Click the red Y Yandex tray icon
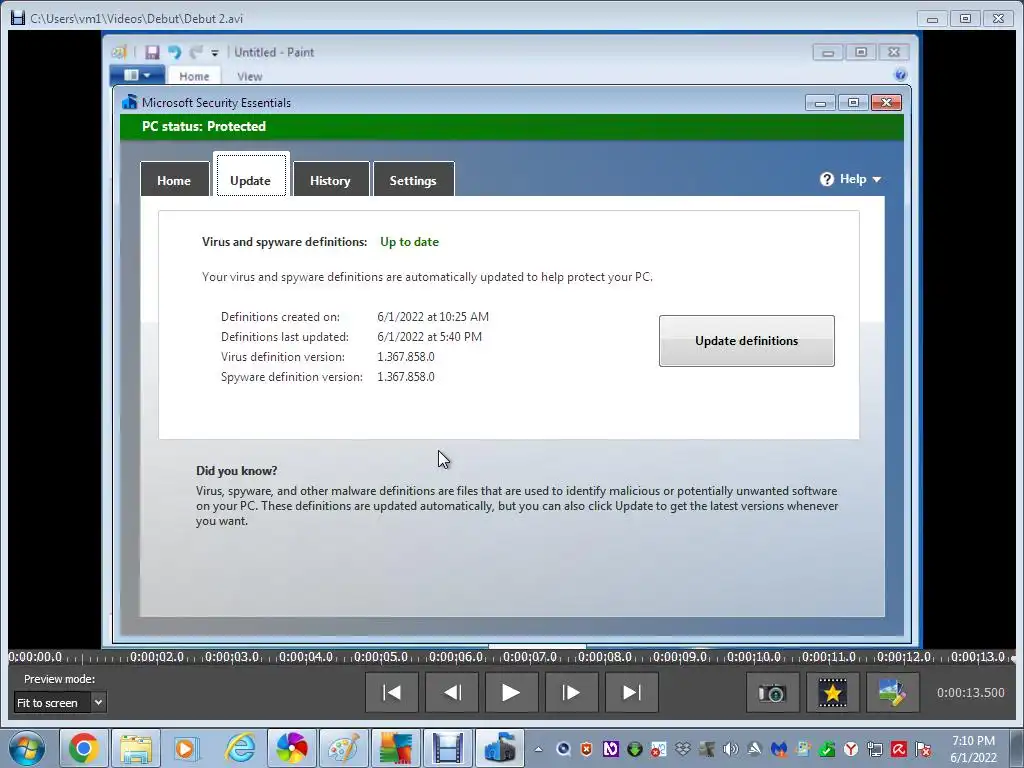Image resolution: width=1024 pixels, height=768 pixels. click(851, 749)
